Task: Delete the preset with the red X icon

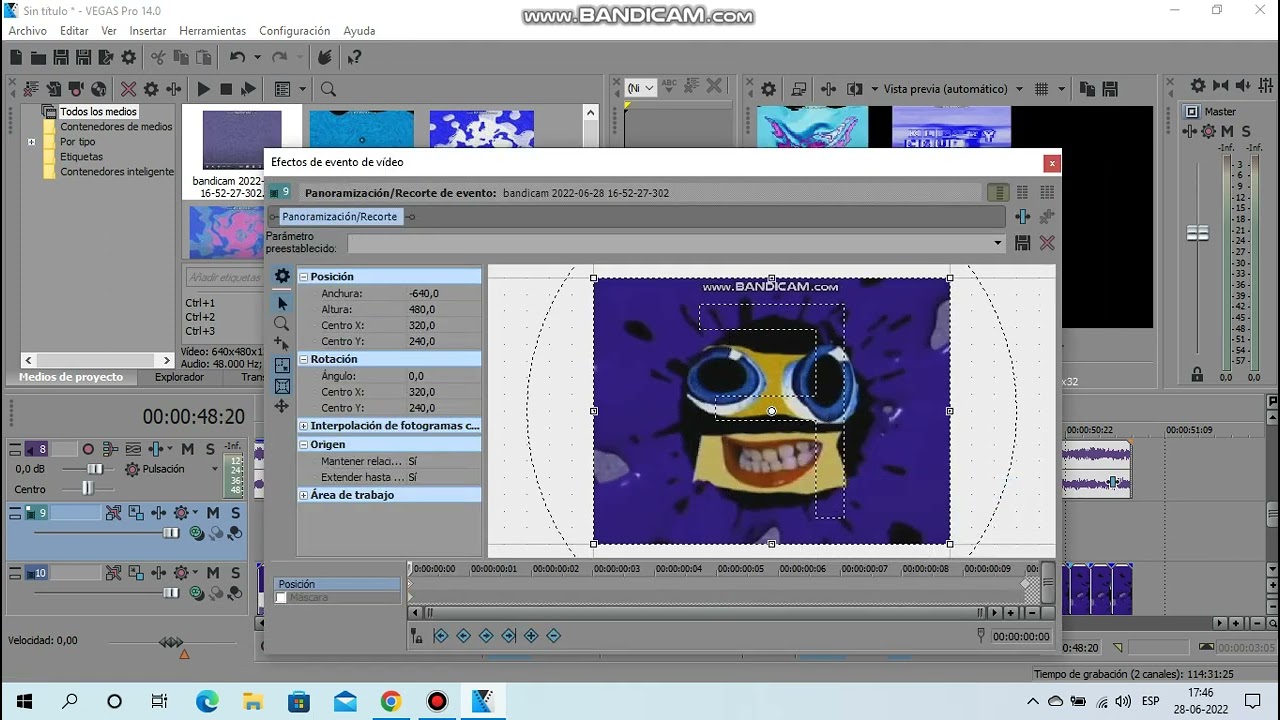Action: (1047, 243)
